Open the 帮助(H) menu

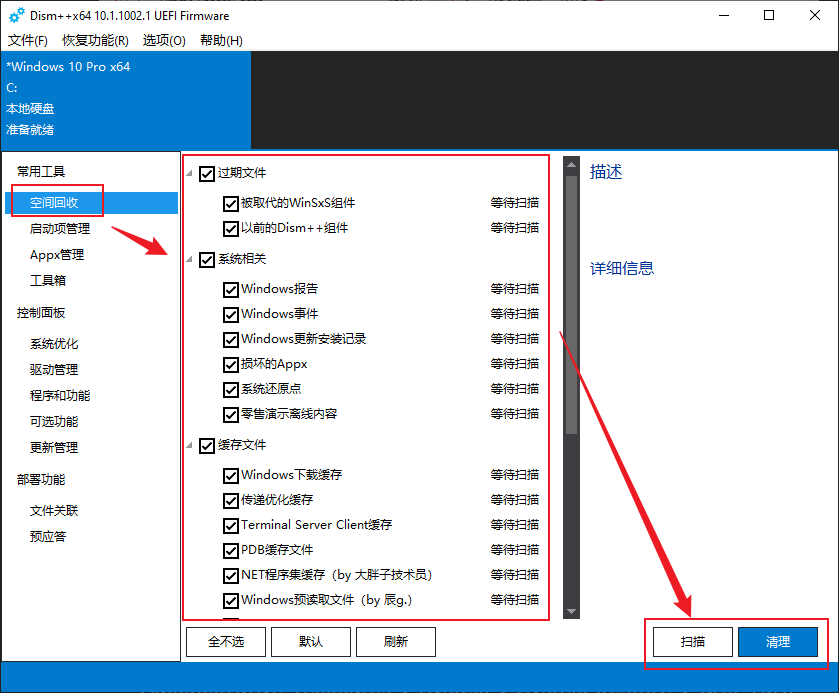point(221,41)
